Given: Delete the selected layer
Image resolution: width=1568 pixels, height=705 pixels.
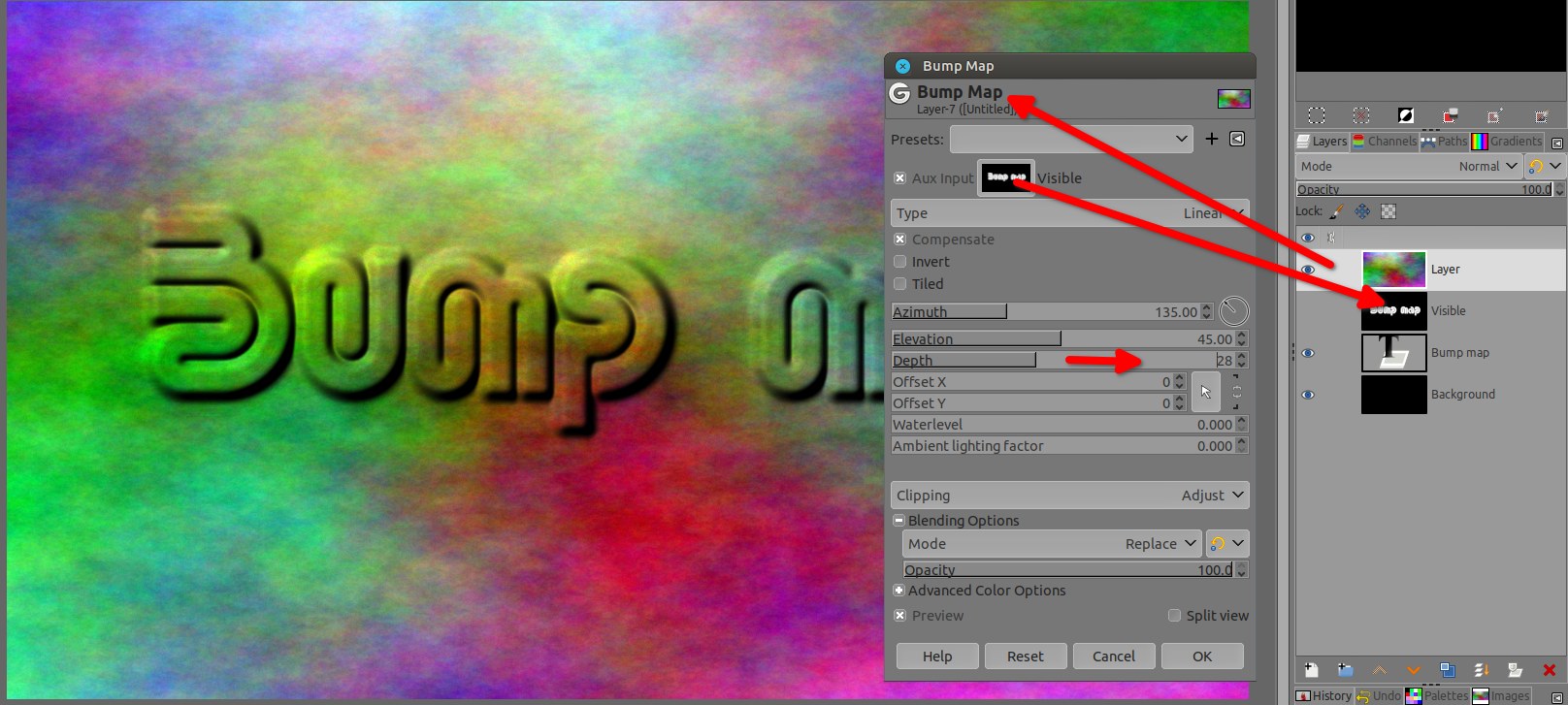Looking at the screenshot, I should click(x=1549, y=670).
